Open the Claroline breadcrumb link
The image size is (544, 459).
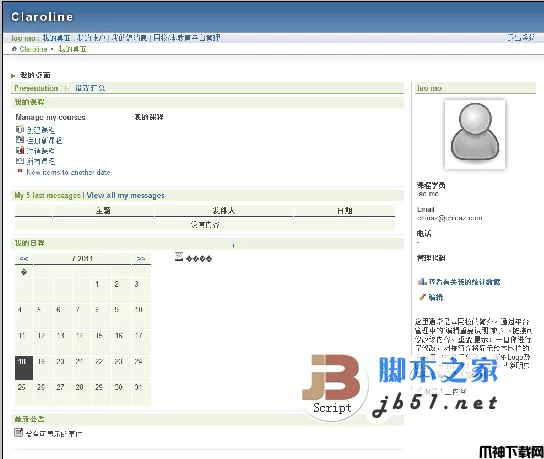coord(33,49)
